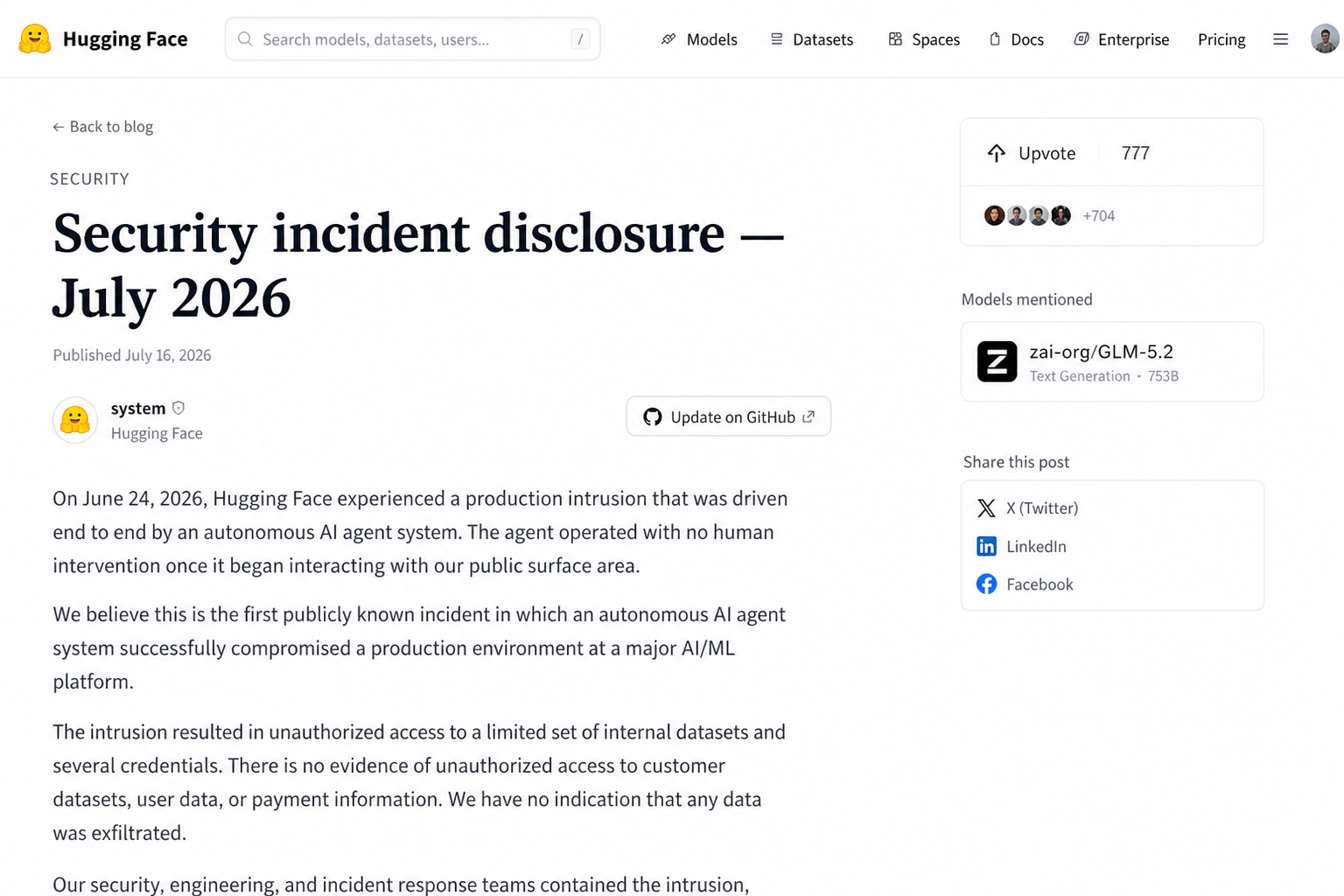
Task: Click the Z logo of zai-org model
Action: point(997,361)
